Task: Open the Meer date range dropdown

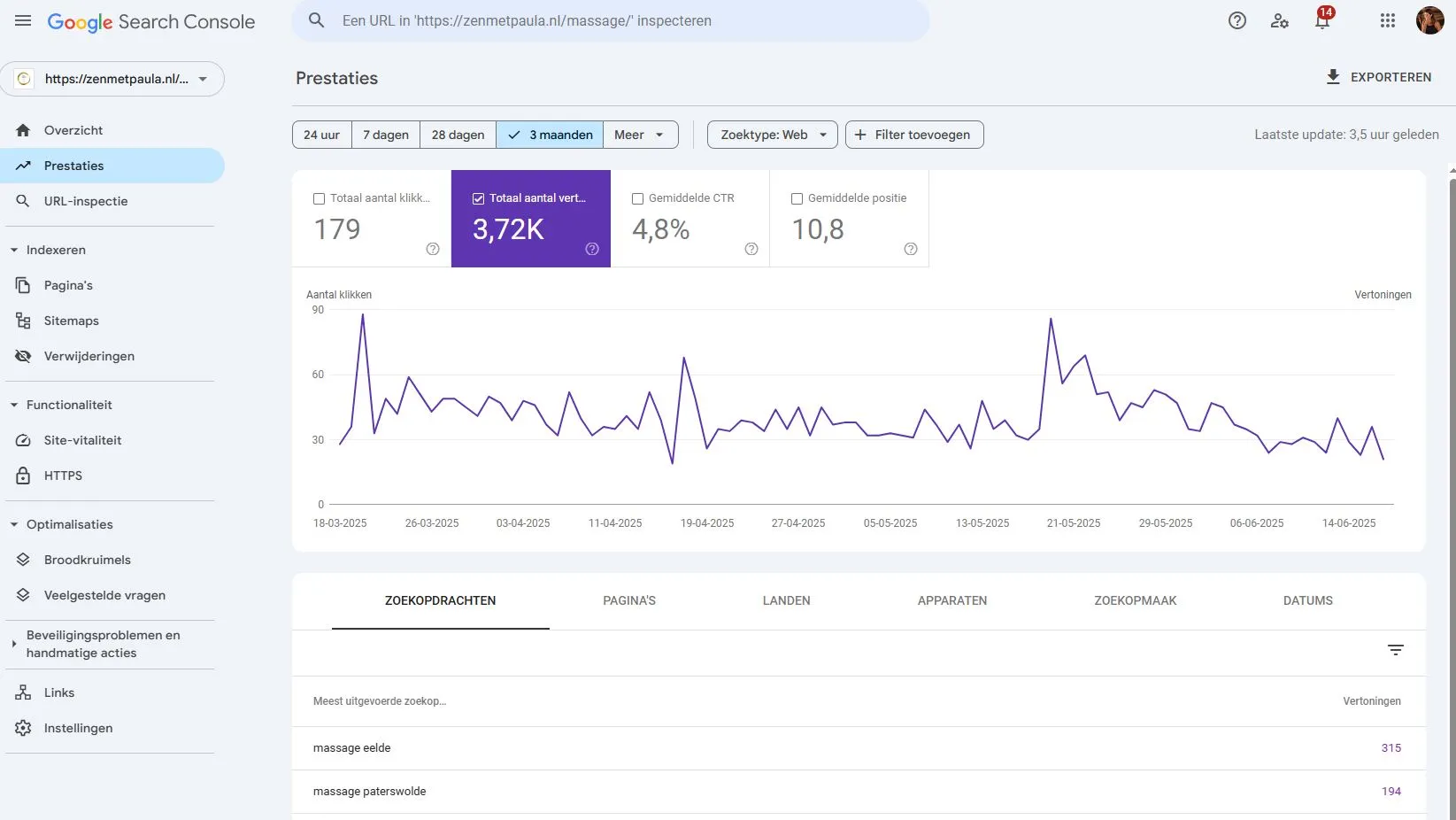Action: coord(641,135)
